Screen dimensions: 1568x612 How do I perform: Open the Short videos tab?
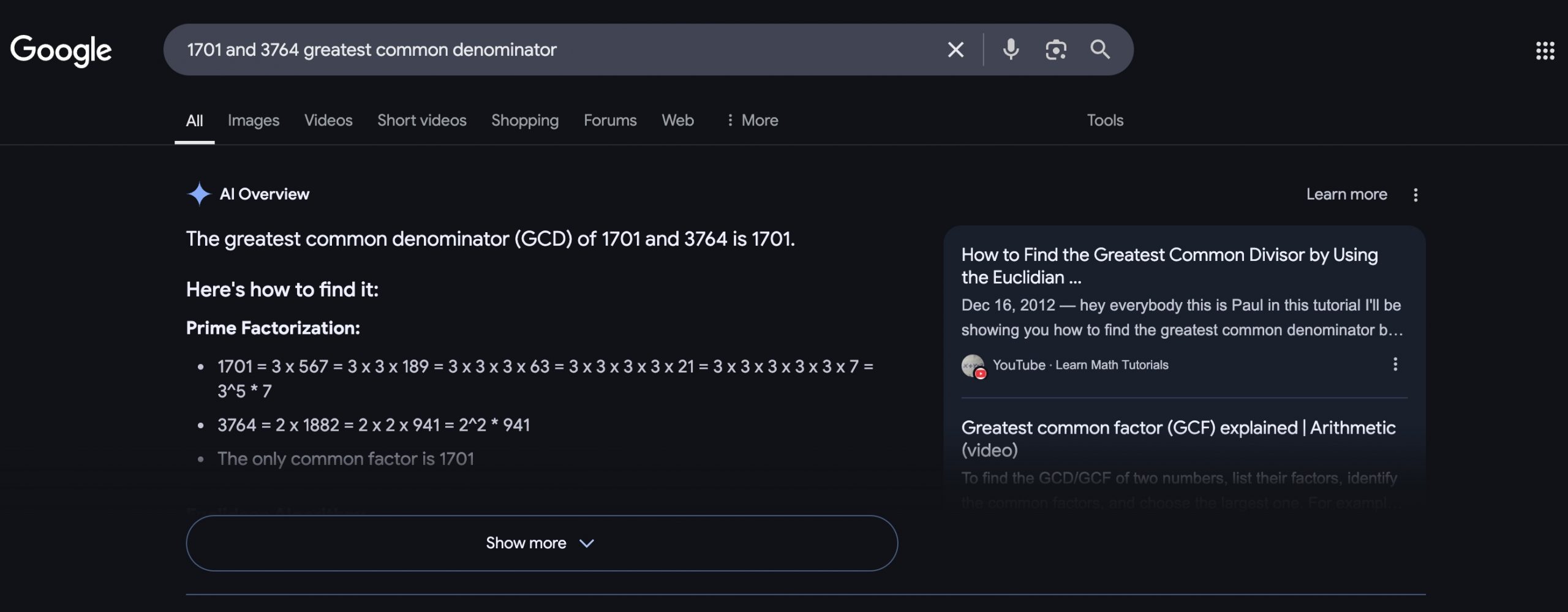click(422, 121)
